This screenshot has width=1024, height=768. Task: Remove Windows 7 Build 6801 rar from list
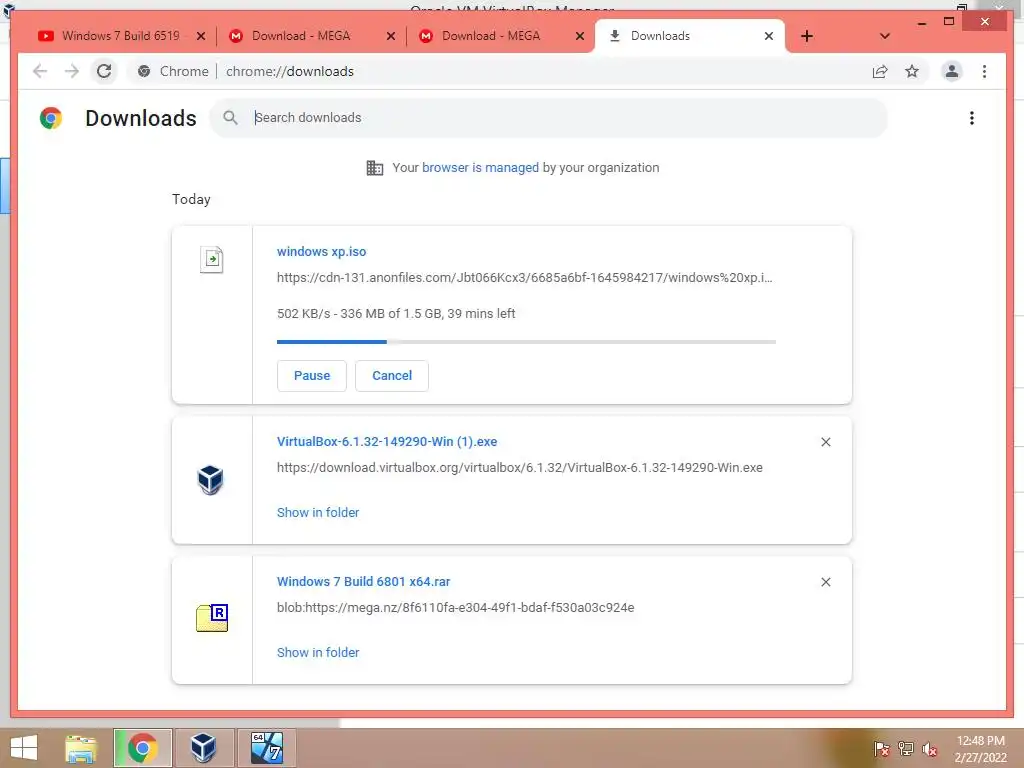825,582
